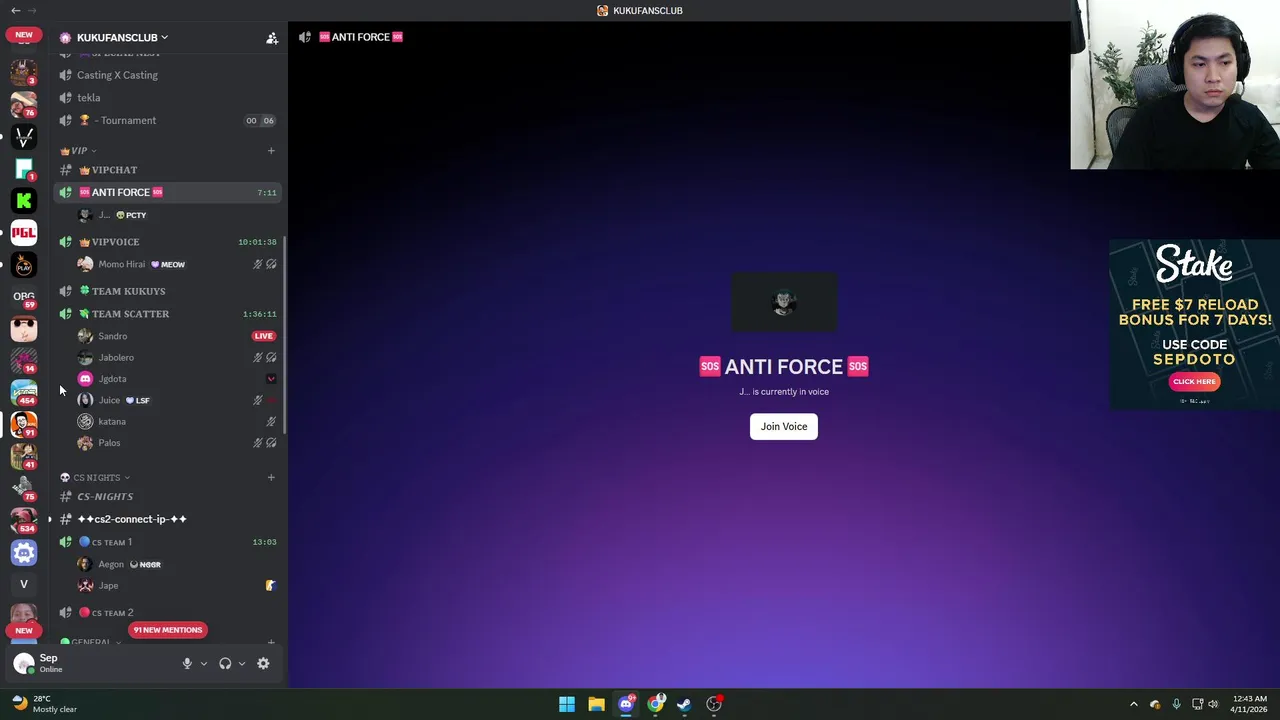The height and width of the screenshot is (720, 1280).
Task: Add channel to VIP category
Action: [x=271, y=150]
